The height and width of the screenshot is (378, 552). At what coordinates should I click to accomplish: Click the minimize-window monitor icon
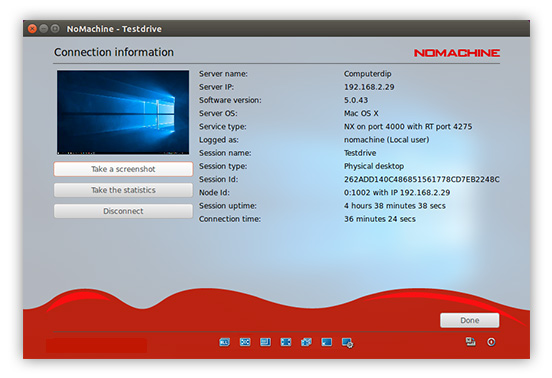pyautogui.click(x=327, y=342)
